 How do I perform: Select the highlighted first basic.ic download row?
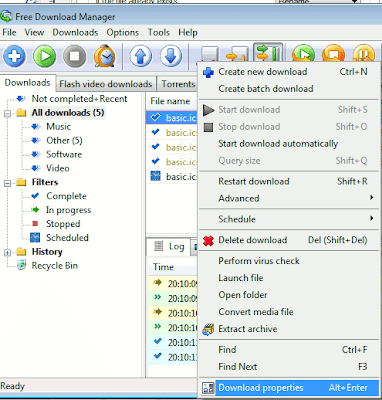(x=172, y=118)
